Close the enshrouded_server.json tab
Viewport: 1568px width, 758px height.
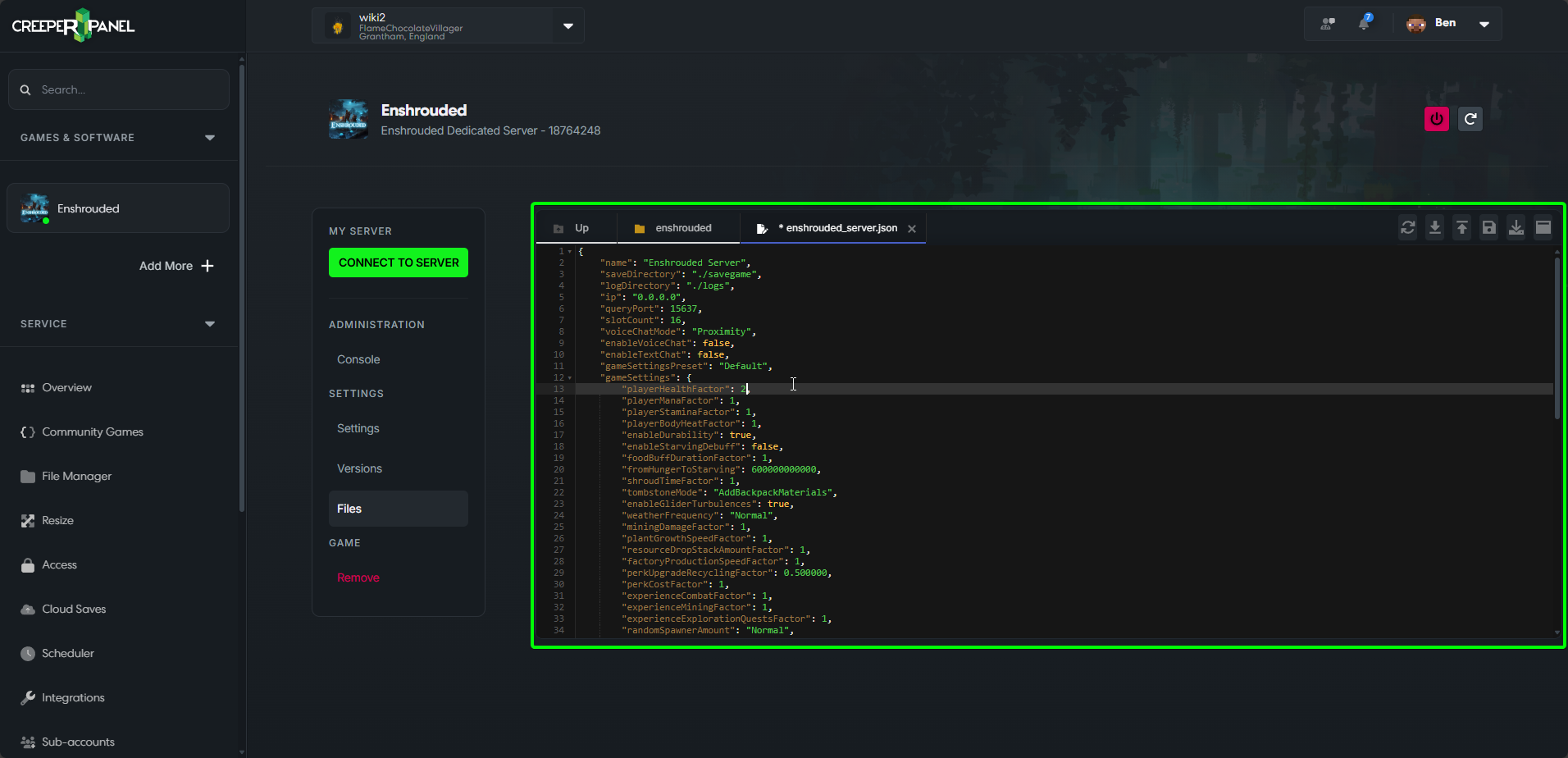pyautogui.click(x=912, y=229)
